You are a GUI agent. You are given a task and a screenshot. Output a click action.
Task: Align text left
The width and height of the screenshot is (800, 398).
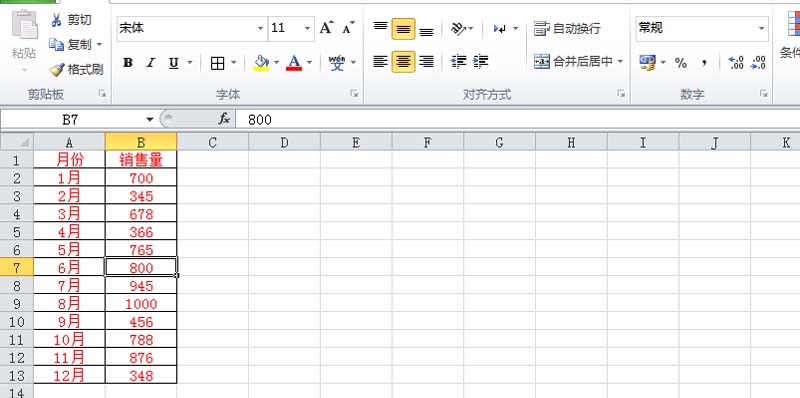[380, 62]
